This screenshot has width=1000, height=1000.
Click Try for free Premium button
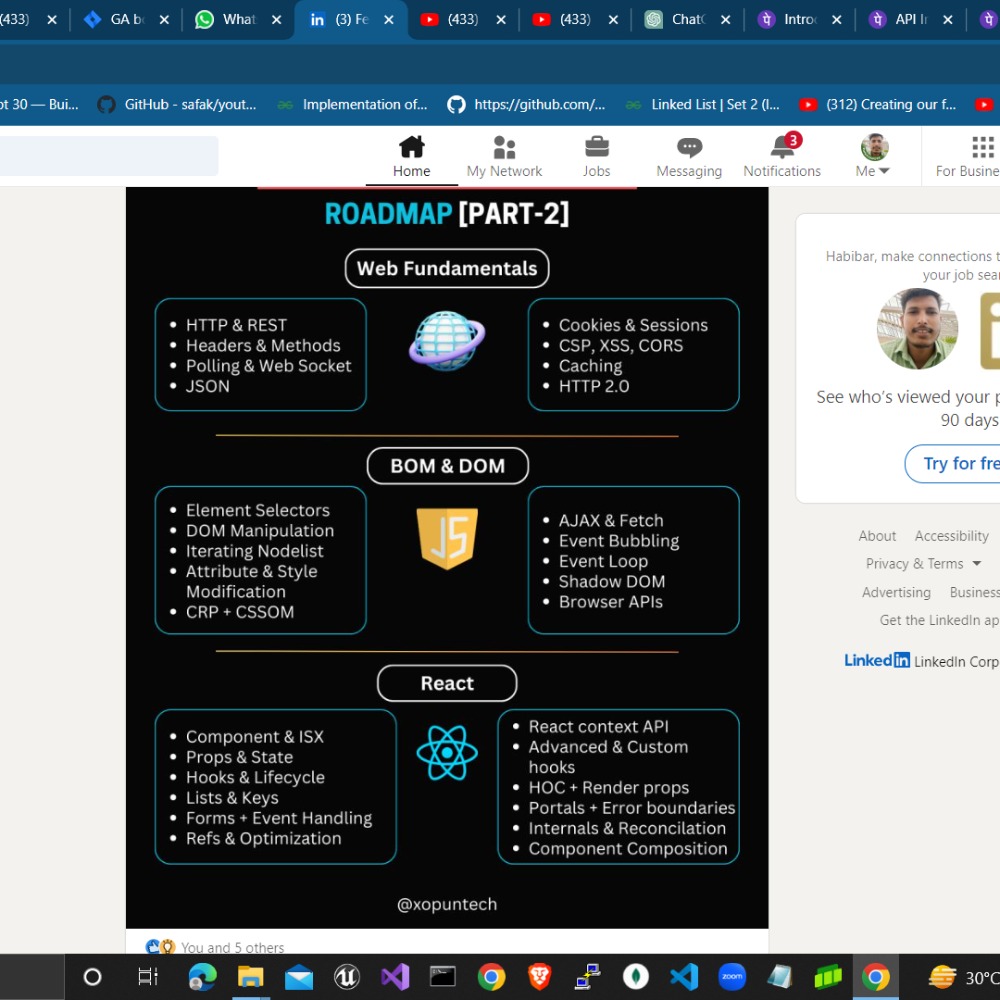pyautogui.click(x=953, y=464)
